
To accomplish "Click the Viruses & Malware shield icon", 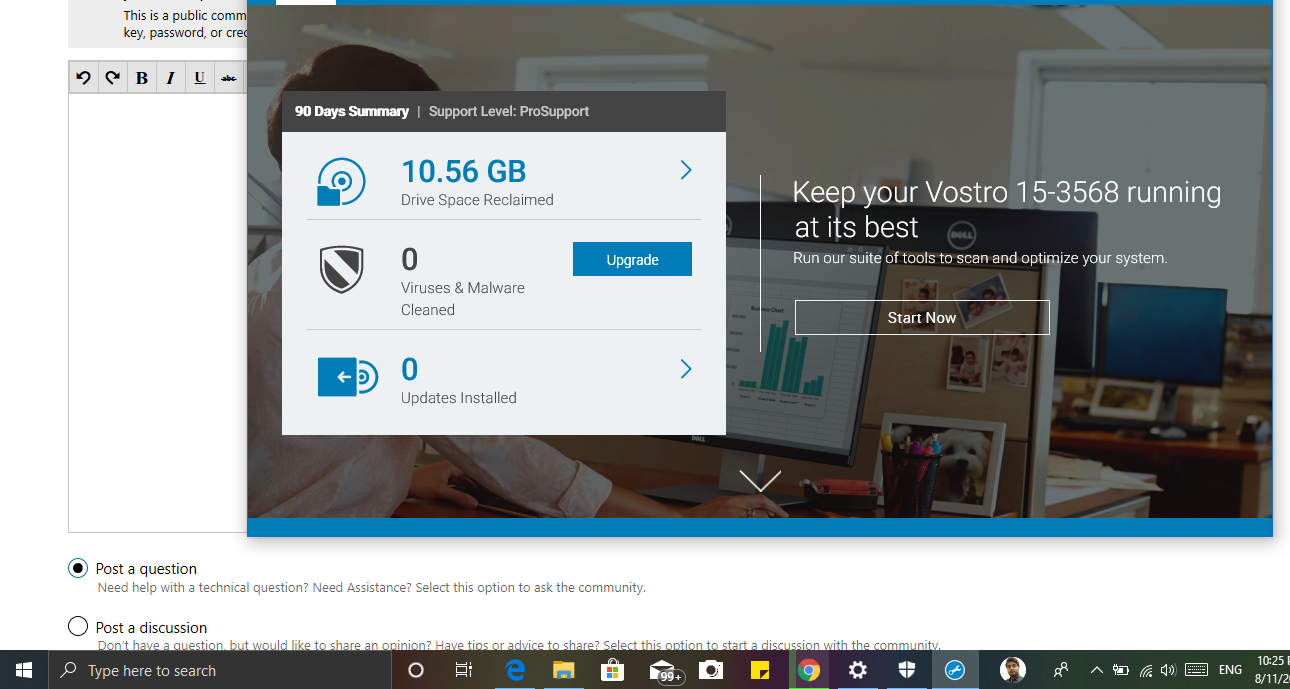I will pyautogui.click(x=341, y=270).
